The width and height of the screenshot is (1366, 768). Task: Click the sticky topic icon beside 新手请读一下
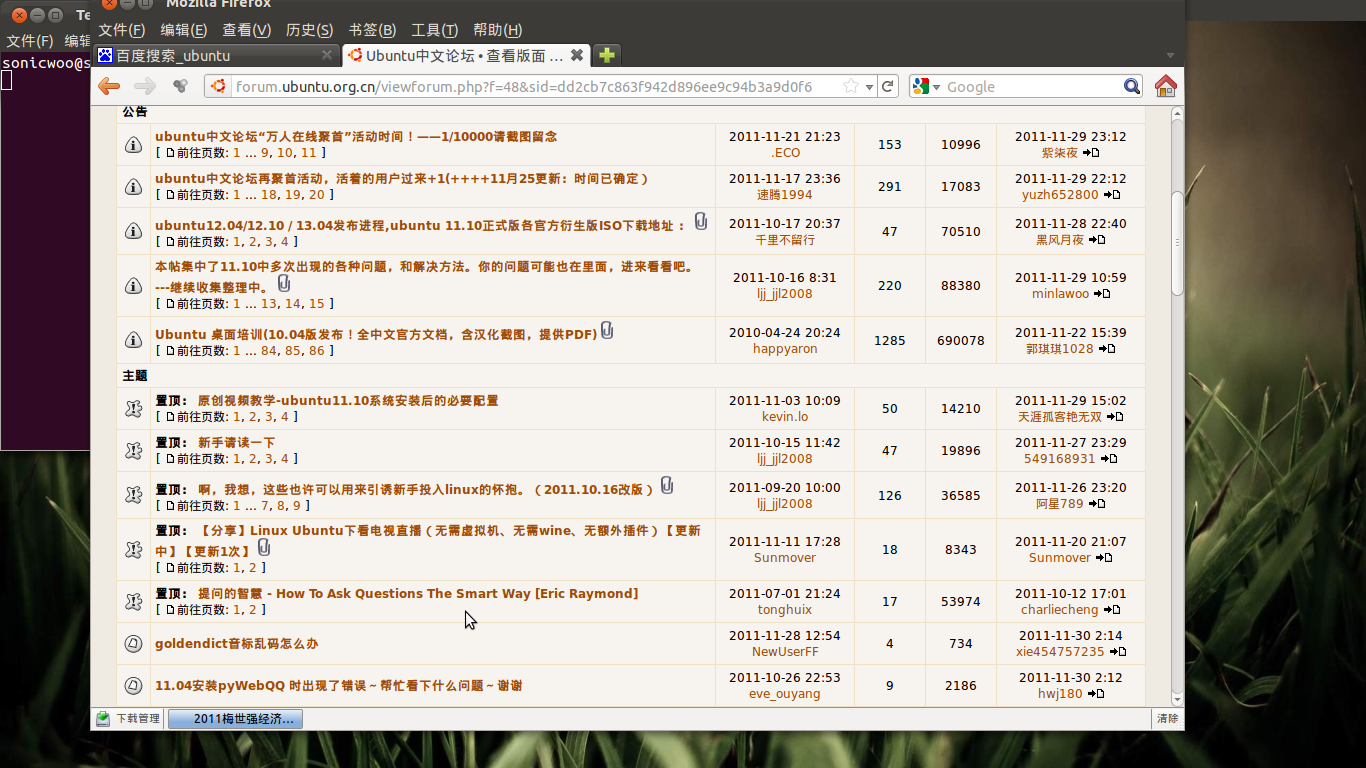tap(133, 451)
